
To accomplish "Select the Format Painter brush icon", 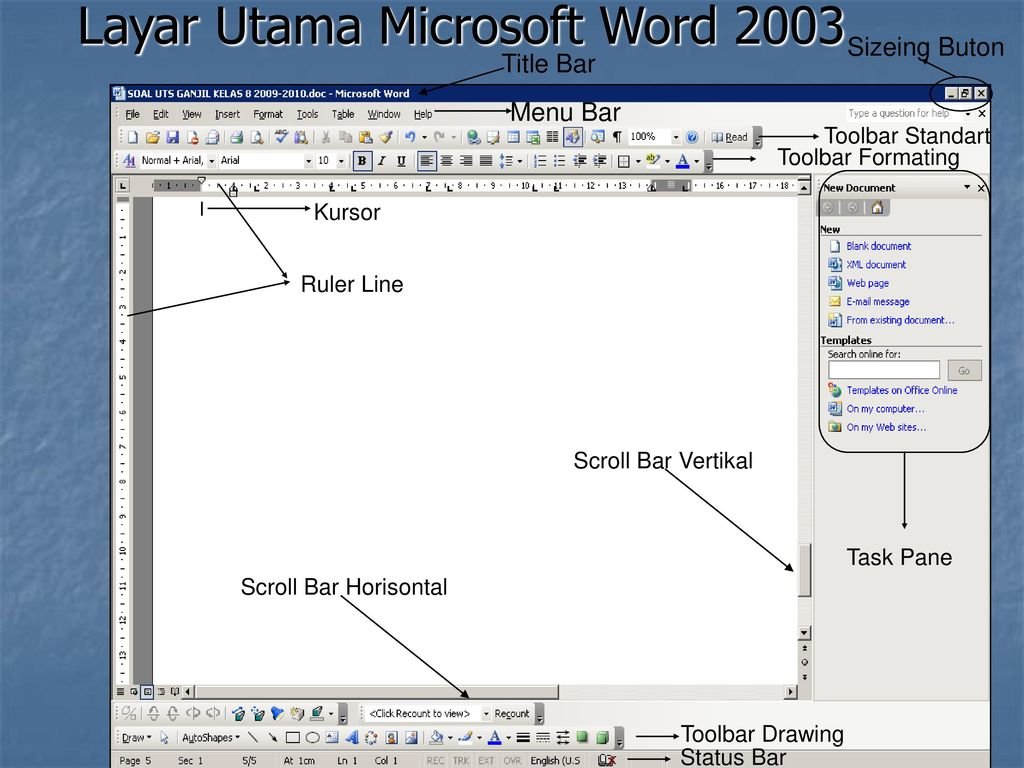I will [385, 137].
